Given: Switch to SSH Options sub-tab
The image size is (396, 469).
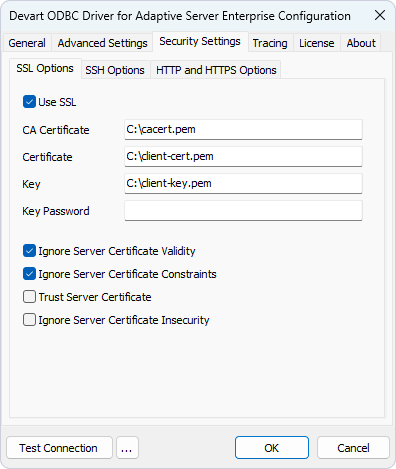Looking at the screenshot, I should (115, 70).
